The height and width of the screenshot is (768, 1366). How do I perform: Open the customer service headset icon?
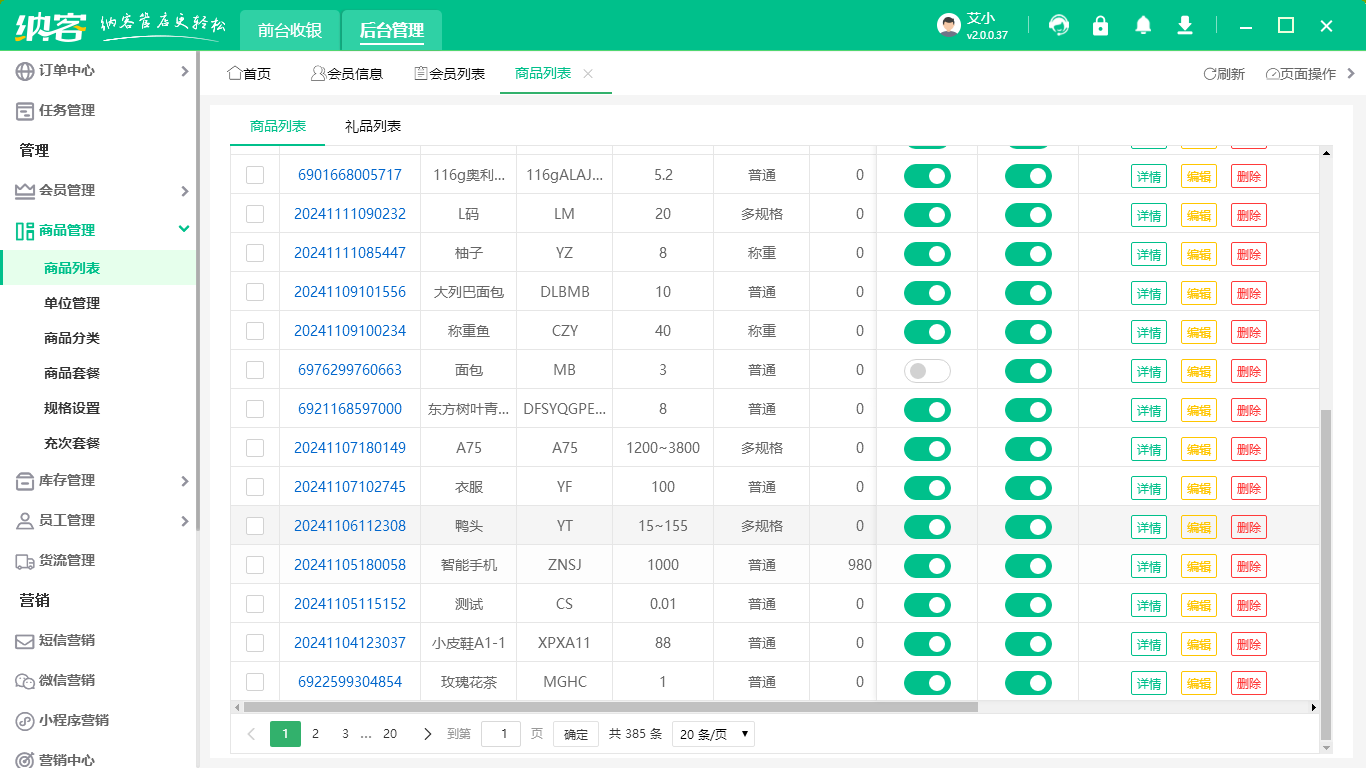pyautogui.click(x=1058, y=26)
